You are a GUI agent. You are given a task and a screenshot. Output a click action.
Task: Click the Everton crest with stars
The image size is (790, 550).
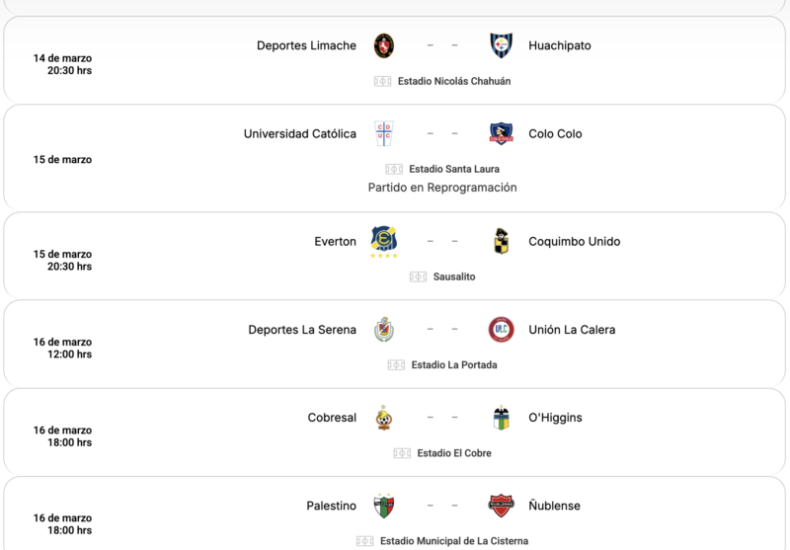coord(384,242)
